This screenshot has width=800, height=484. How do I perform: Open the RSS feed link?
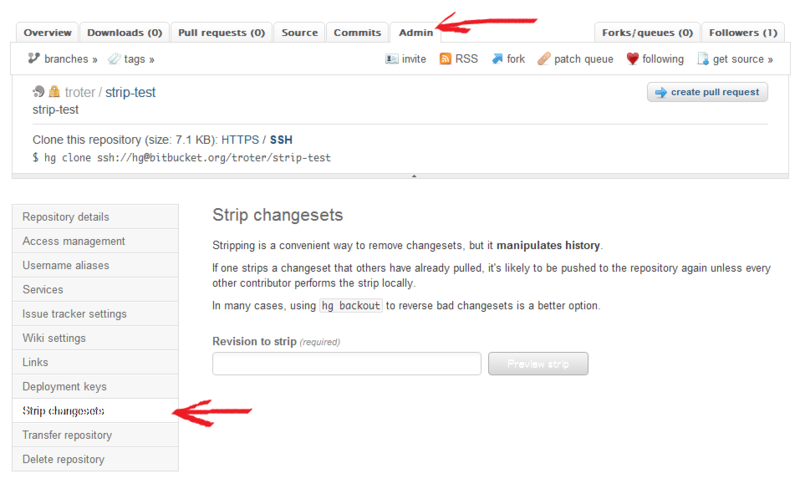click(466, 59)
